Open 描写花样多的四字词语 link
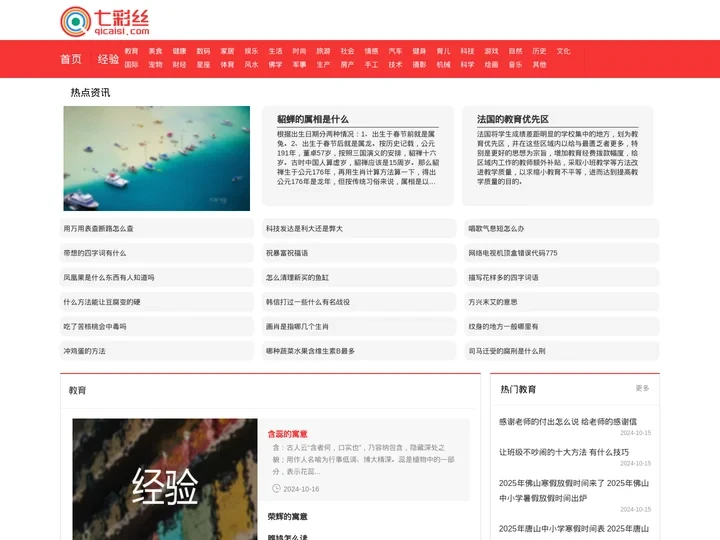This screenshot has height=540, width=720. 503,277
